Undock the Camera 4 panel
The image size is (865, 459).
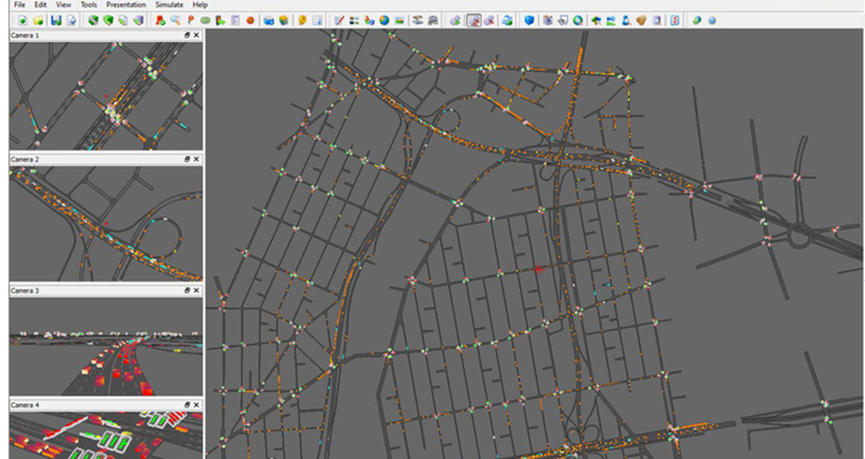coord(187,405)
